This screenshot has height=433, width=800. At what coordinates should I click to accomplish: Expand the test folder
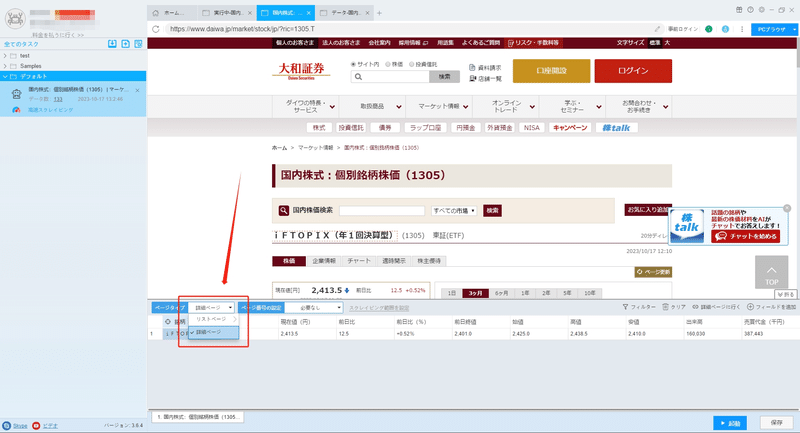point(5,56)
